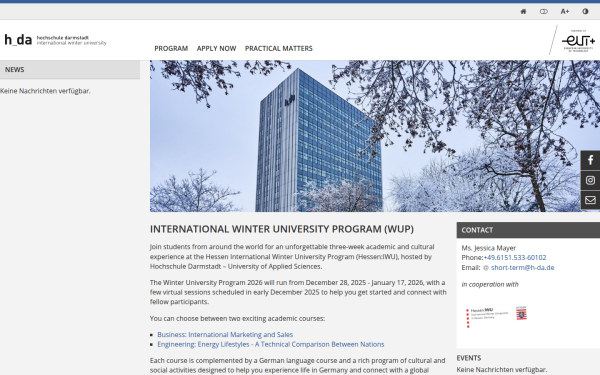
Task: Open the EUT+ member logo
Action: [x=578, y=40]
